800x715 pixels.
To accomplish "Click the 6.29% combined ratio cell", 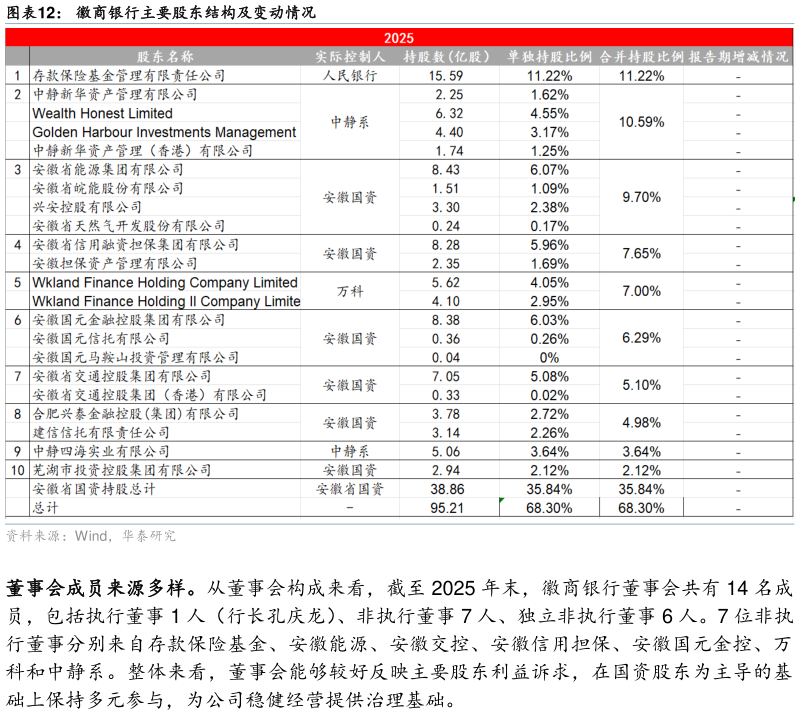I will tap(641, 338).
